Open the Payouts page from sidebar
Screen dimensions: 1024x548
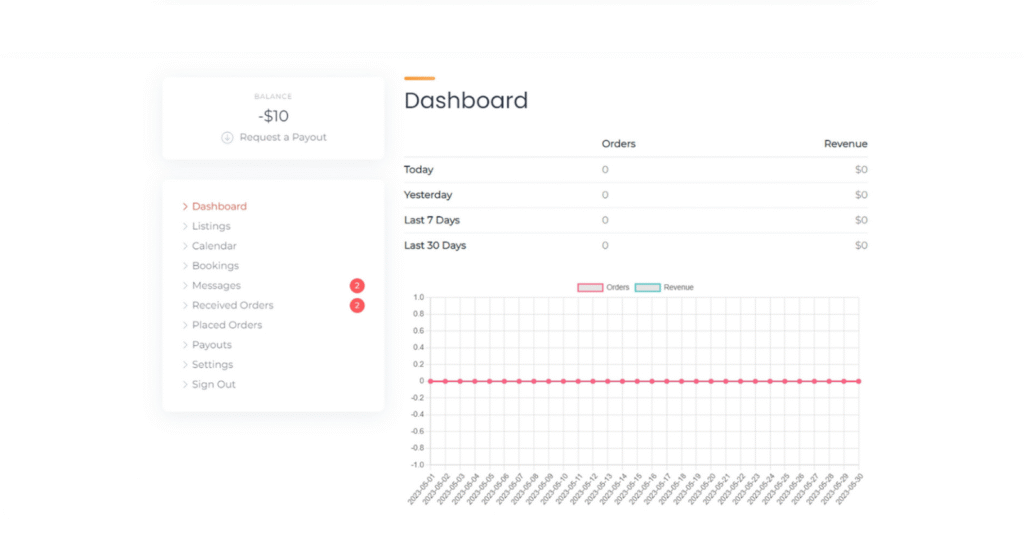point(211,345)
